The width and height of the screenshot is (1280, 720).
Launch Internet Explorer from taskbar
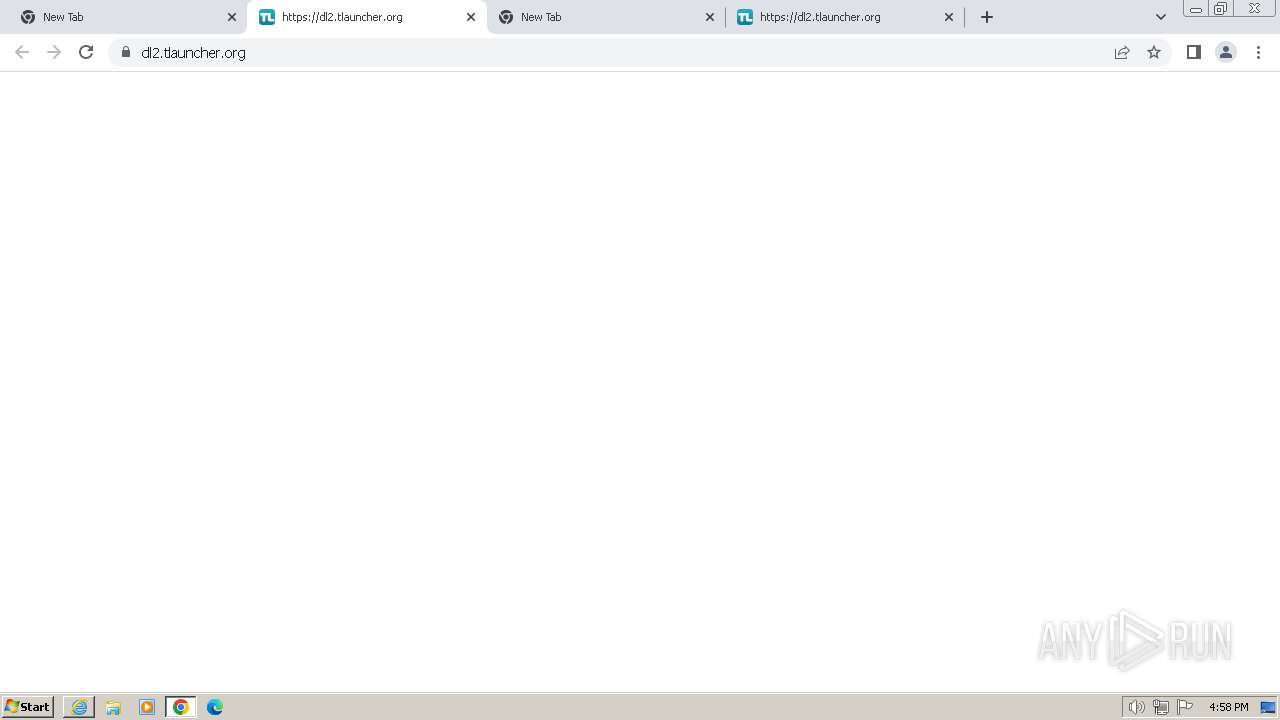click(79, 707)
